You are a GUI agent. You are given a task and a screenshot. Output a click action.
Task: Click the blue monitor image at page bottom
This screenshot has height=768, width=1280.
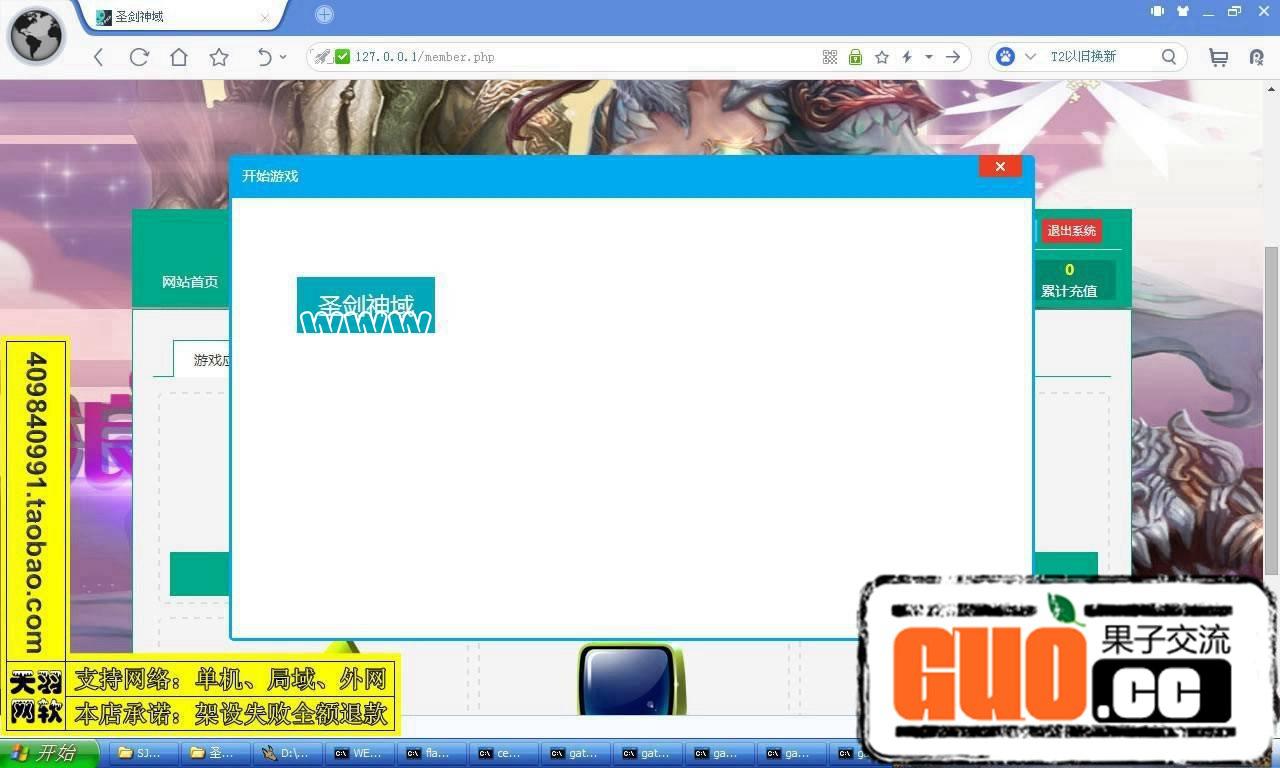(x=632, y=679)
